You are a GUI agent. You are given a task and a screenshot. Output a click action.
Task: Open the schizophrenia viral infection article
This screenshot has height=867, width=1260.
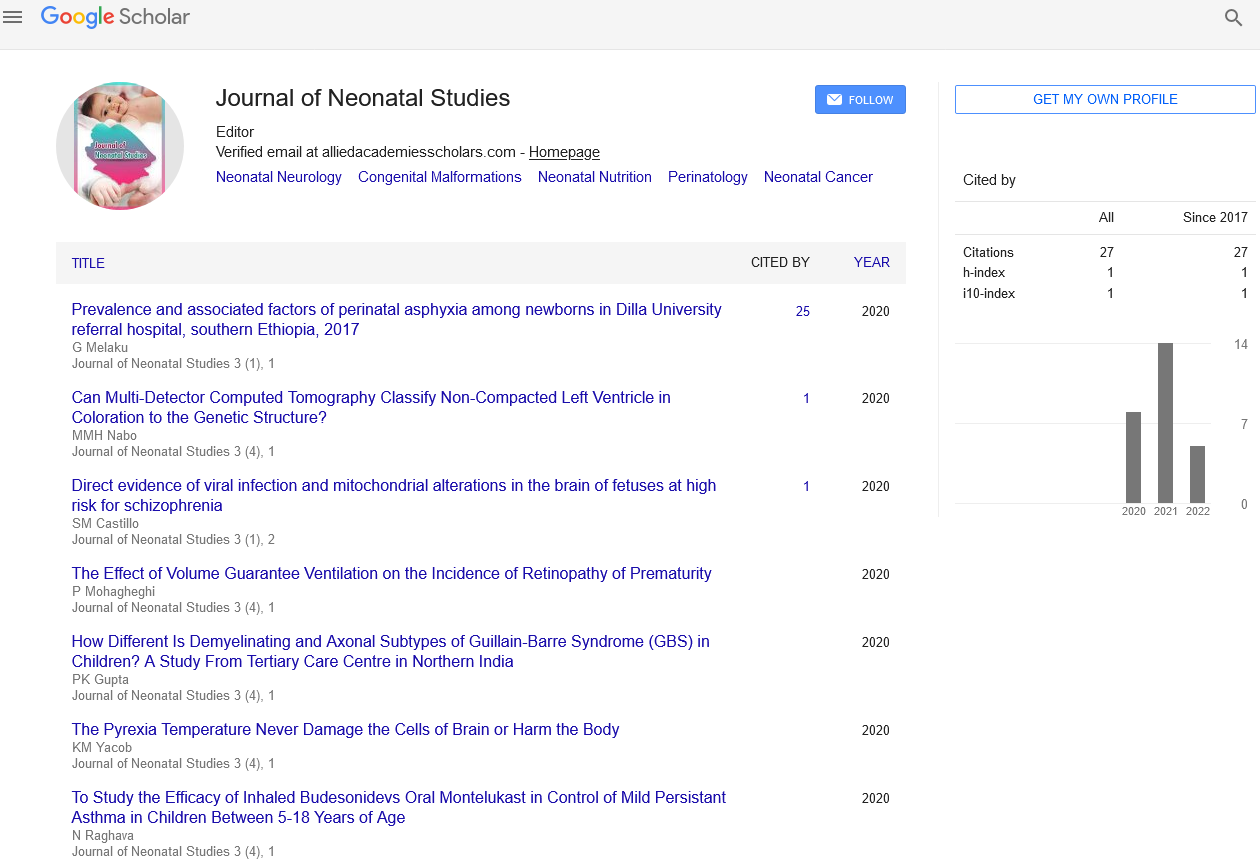click(x=394, y=496)
